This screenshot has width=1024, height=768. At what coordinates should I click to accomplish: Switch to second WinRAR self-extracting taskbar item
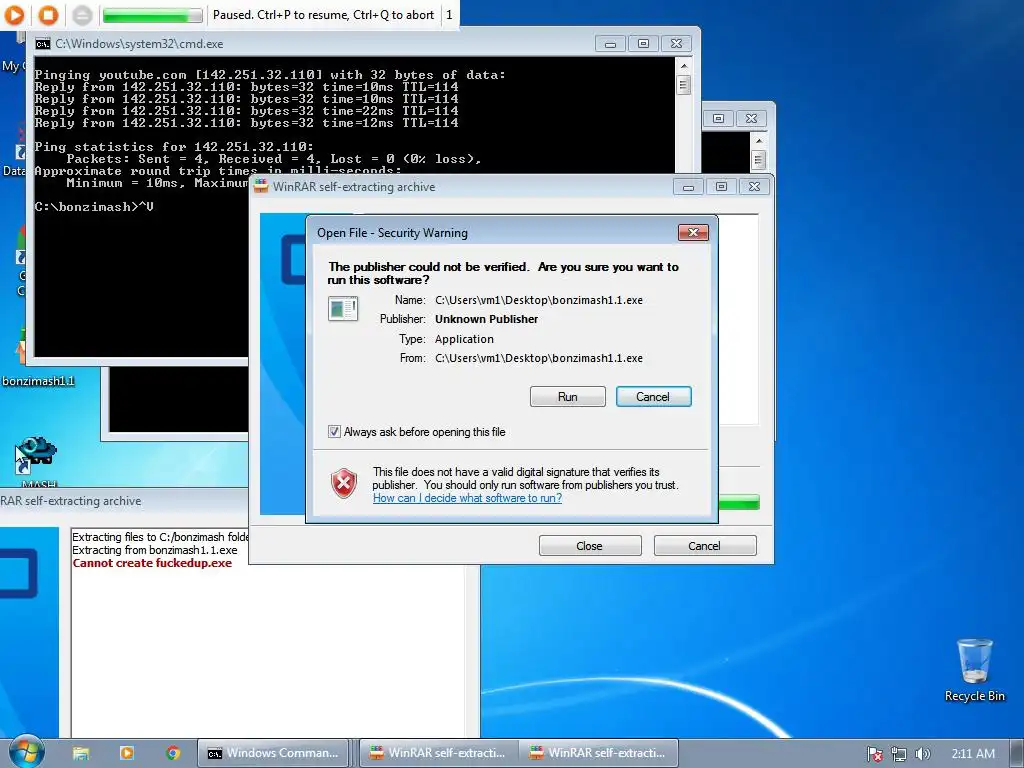600,753
